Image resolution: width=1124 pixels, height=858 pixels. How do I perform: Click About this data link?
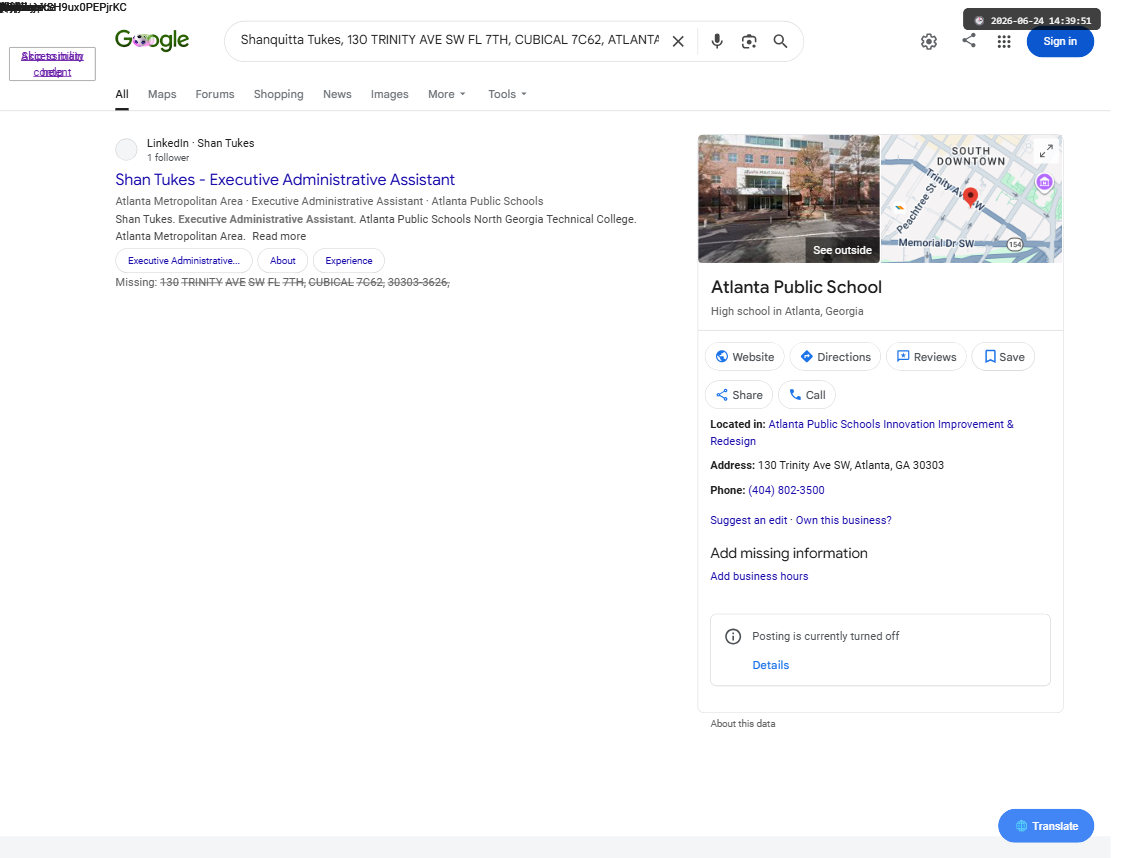point(743,724)
